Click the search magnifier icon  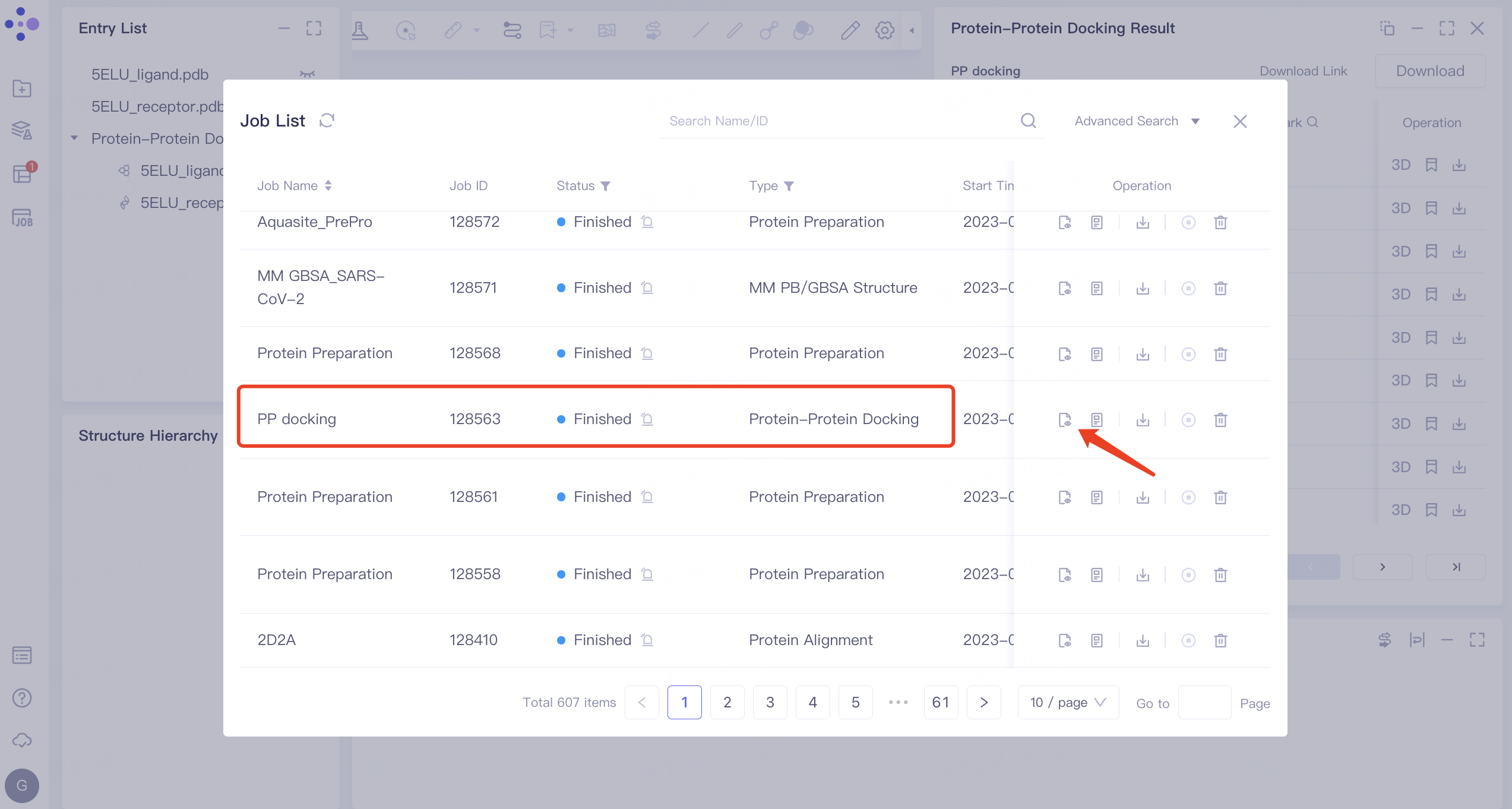tap(1028, 121)
